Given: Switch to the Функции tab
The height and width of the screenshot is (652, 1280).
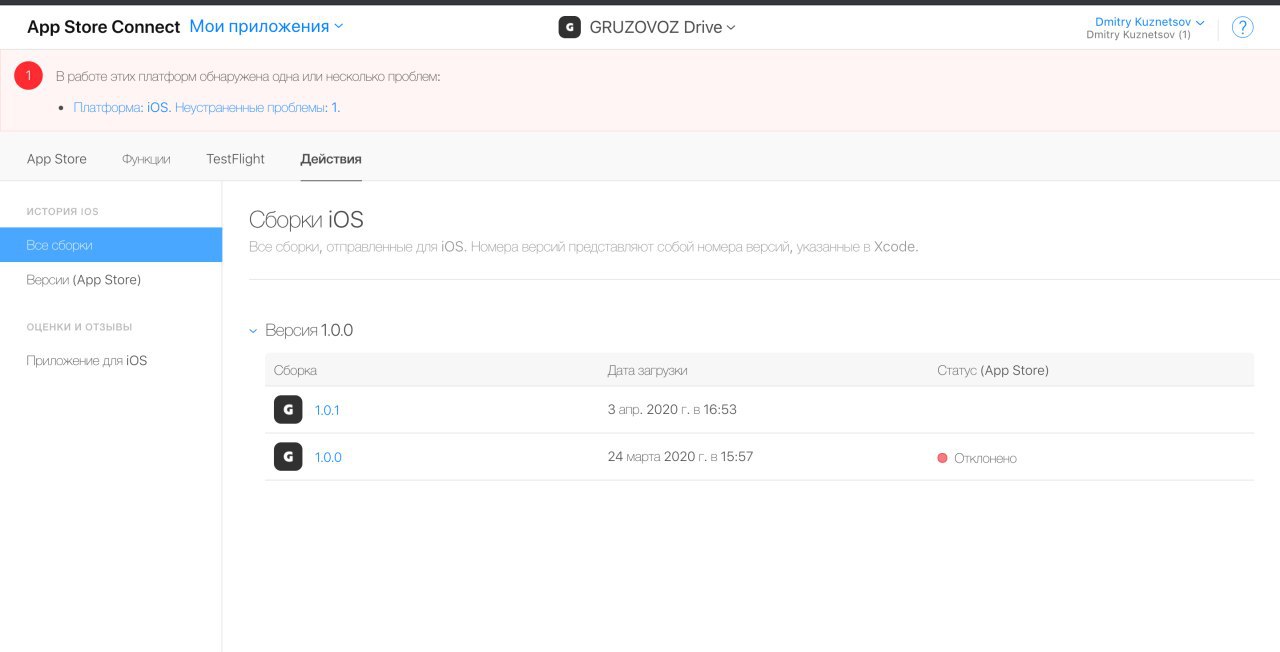Looking at the screenshot, I should coord(146,159).
